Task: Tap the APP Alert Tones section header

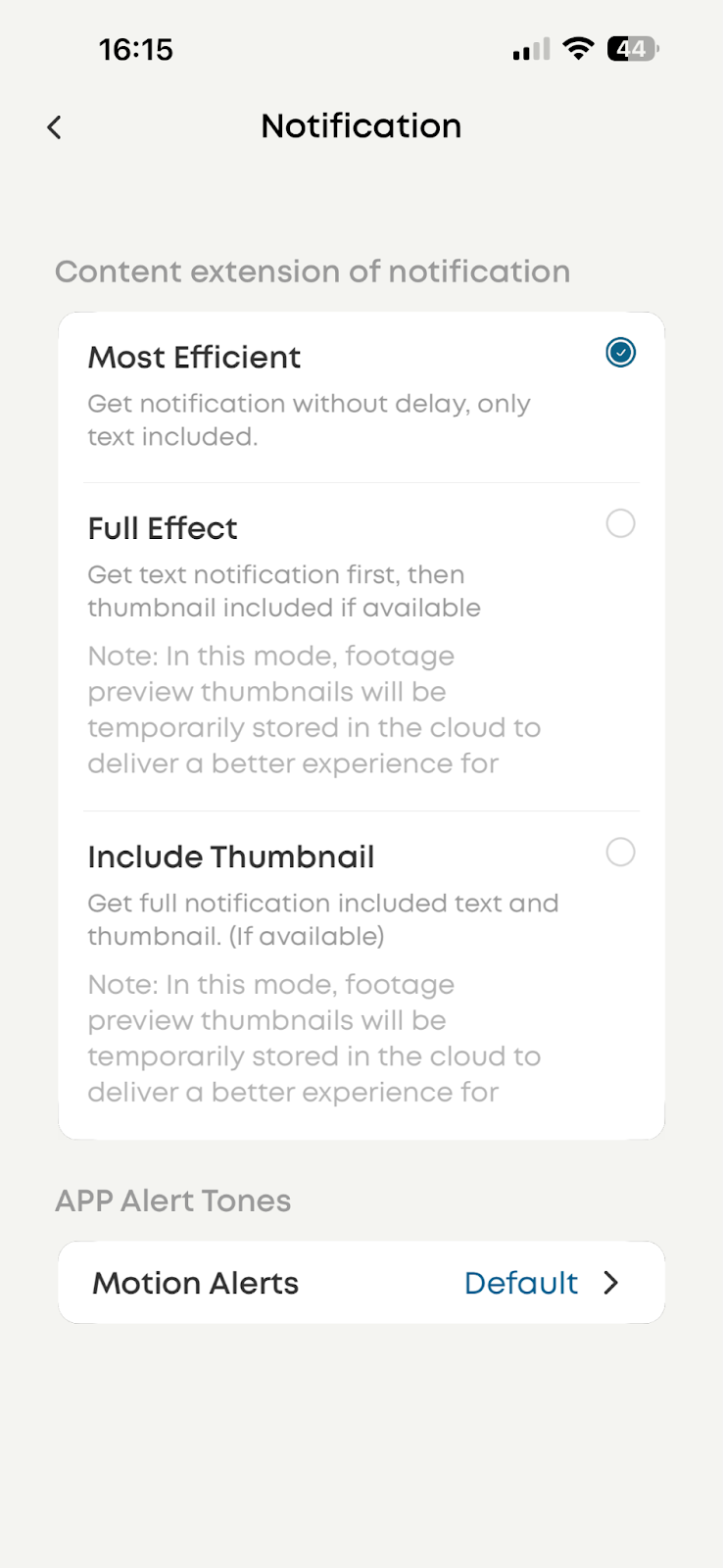Action: click(x=173, y=1200)
